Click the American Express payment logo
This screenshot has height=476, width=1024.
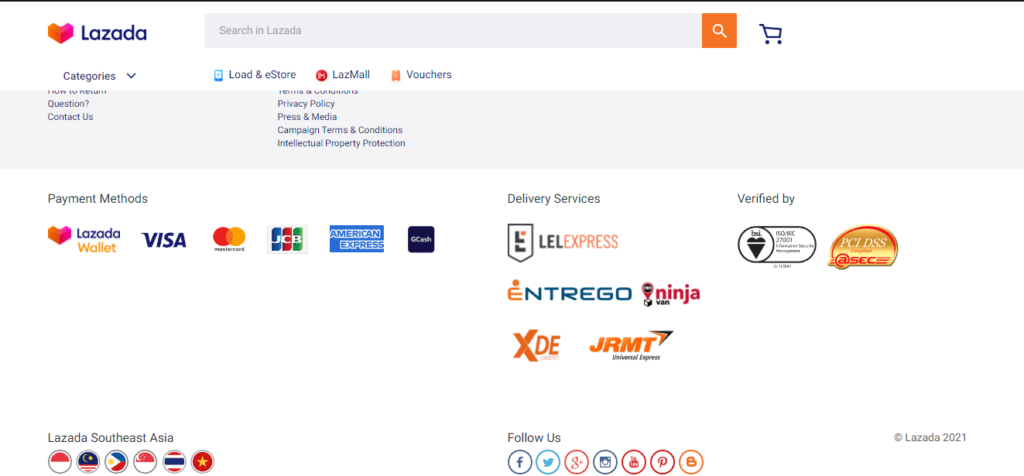(357, 239)
